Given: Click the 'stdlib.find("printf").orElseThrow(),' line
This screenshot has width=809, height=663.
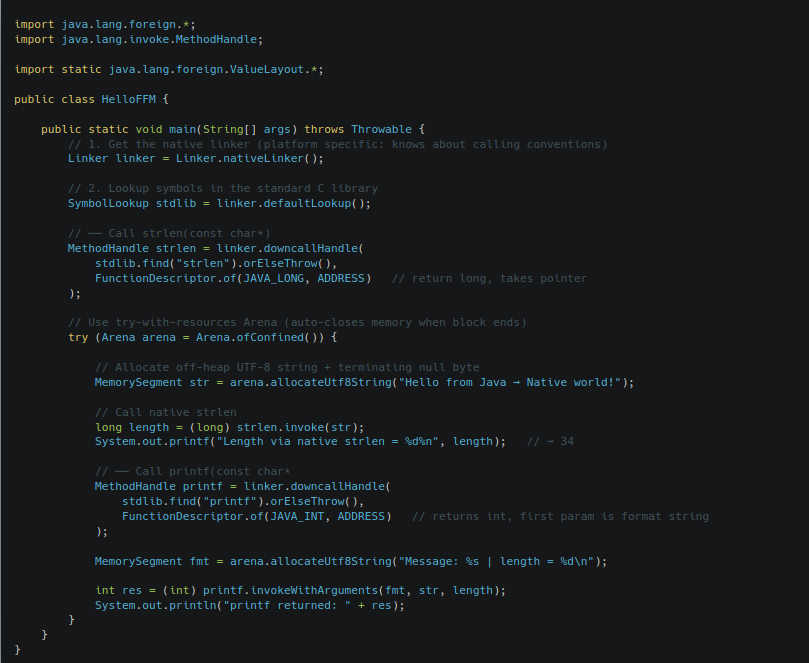Looking at the screenshot, I should pos(242,502).
